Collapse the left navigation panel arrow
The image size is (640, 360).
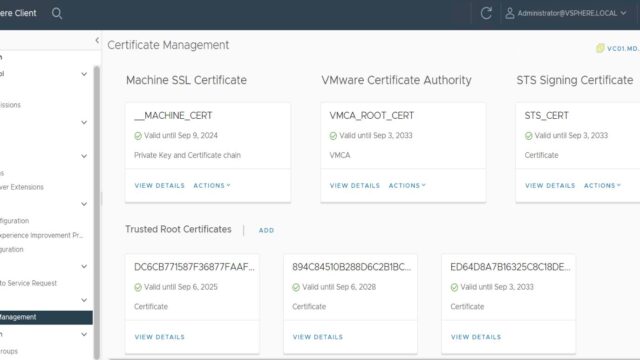(97, 40)
